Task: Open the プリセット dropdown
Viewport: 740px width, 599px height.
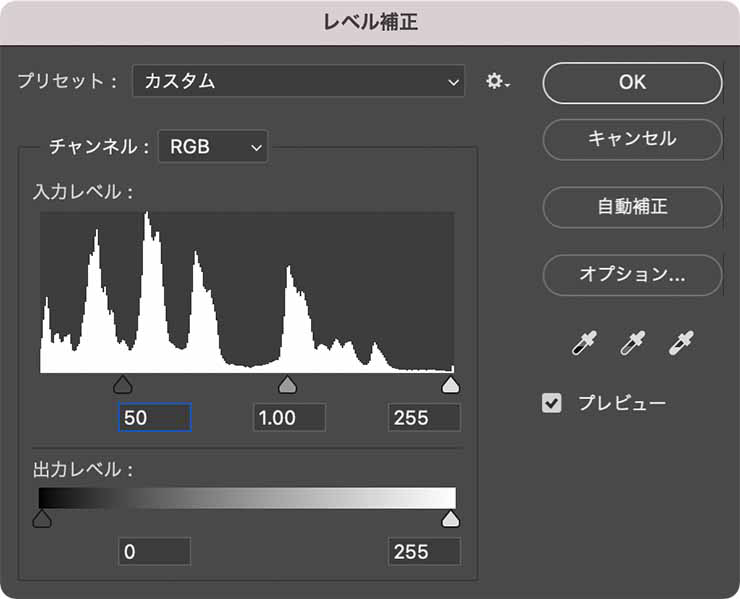Action: (x=298, y=82)
